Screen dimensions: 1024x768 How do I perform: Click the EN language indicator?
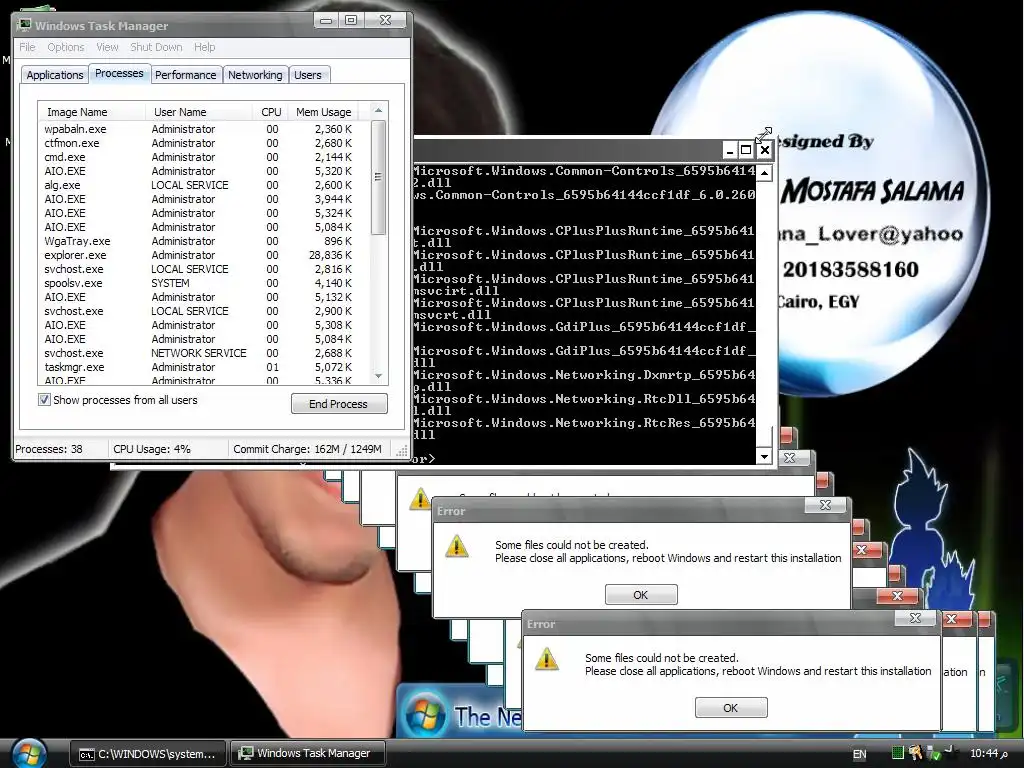[x=859, y=754]
